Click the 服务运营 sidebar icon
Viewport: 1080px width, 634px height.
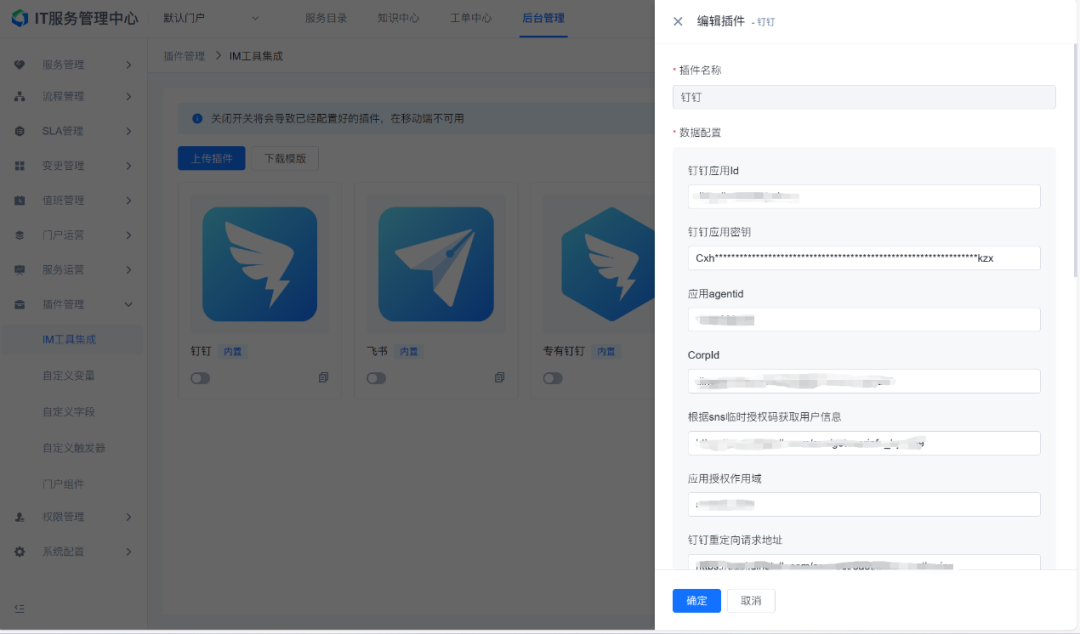(19, 269)
